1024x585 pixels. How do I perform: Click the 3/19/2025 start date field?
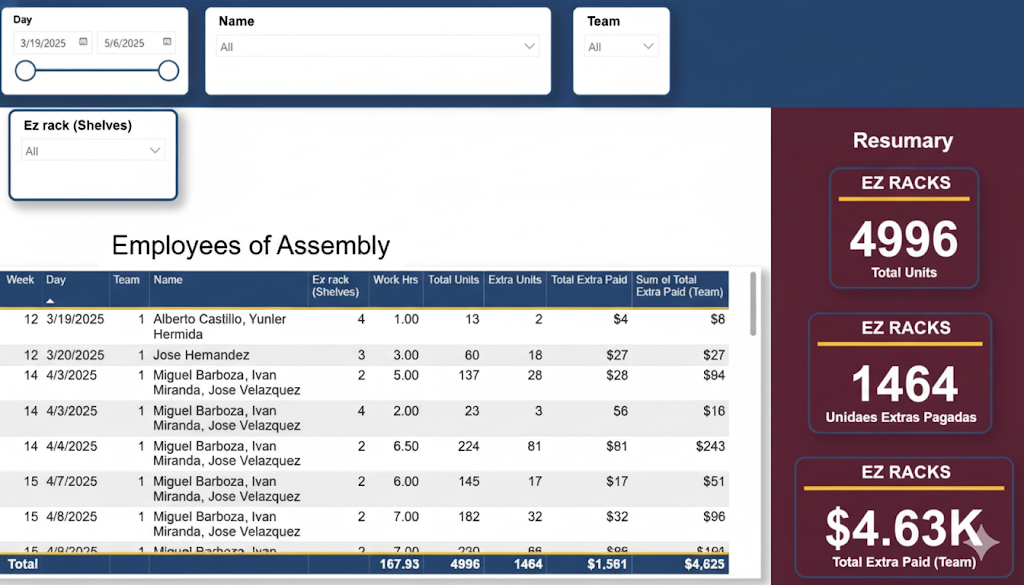point(45,43)
